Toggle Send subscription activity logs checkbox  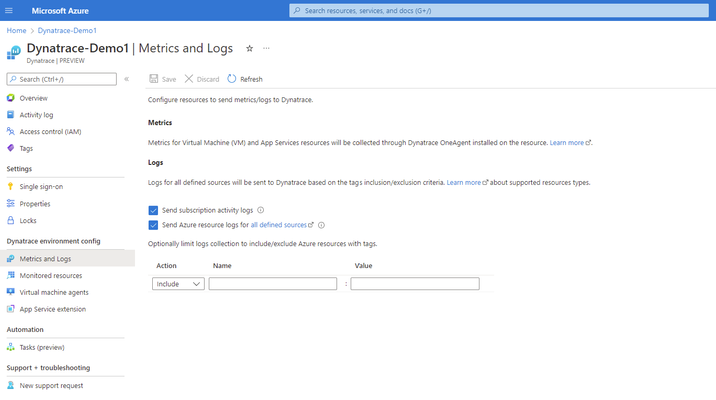pyautogui.click(x=153, y=211)
